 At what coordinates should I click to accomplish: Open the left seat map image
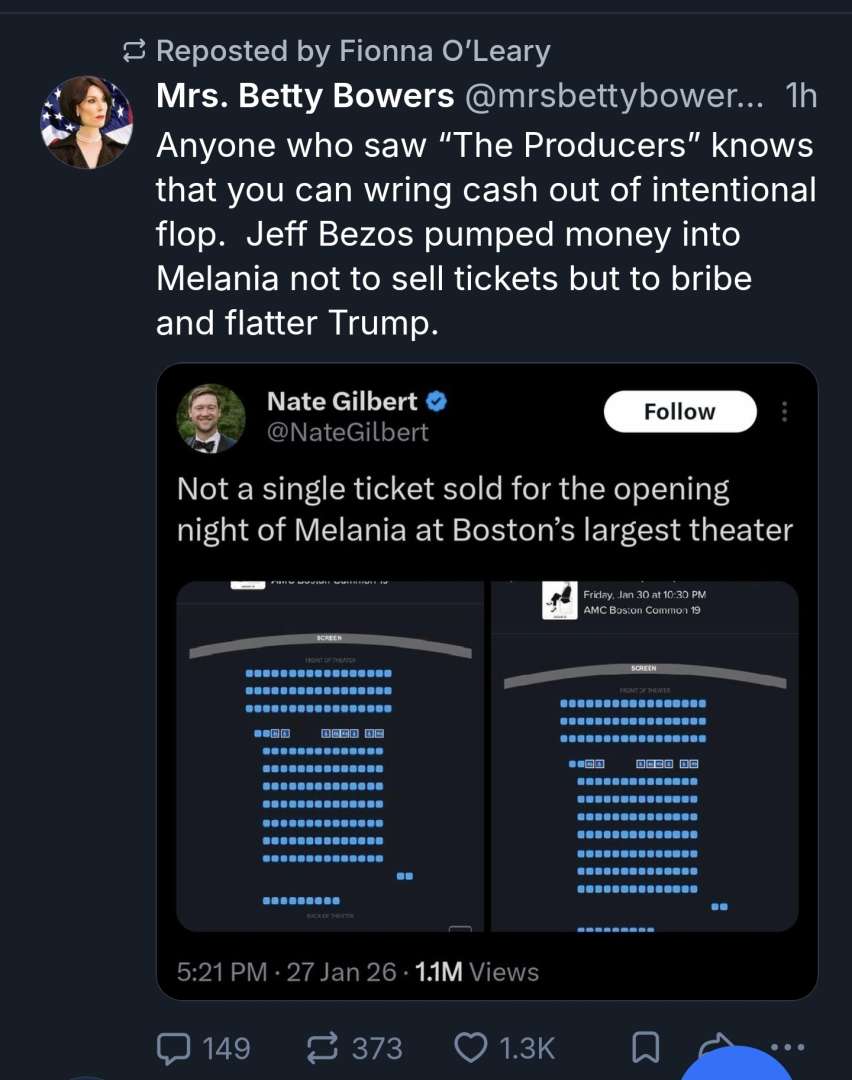click(x=329, y=756)
